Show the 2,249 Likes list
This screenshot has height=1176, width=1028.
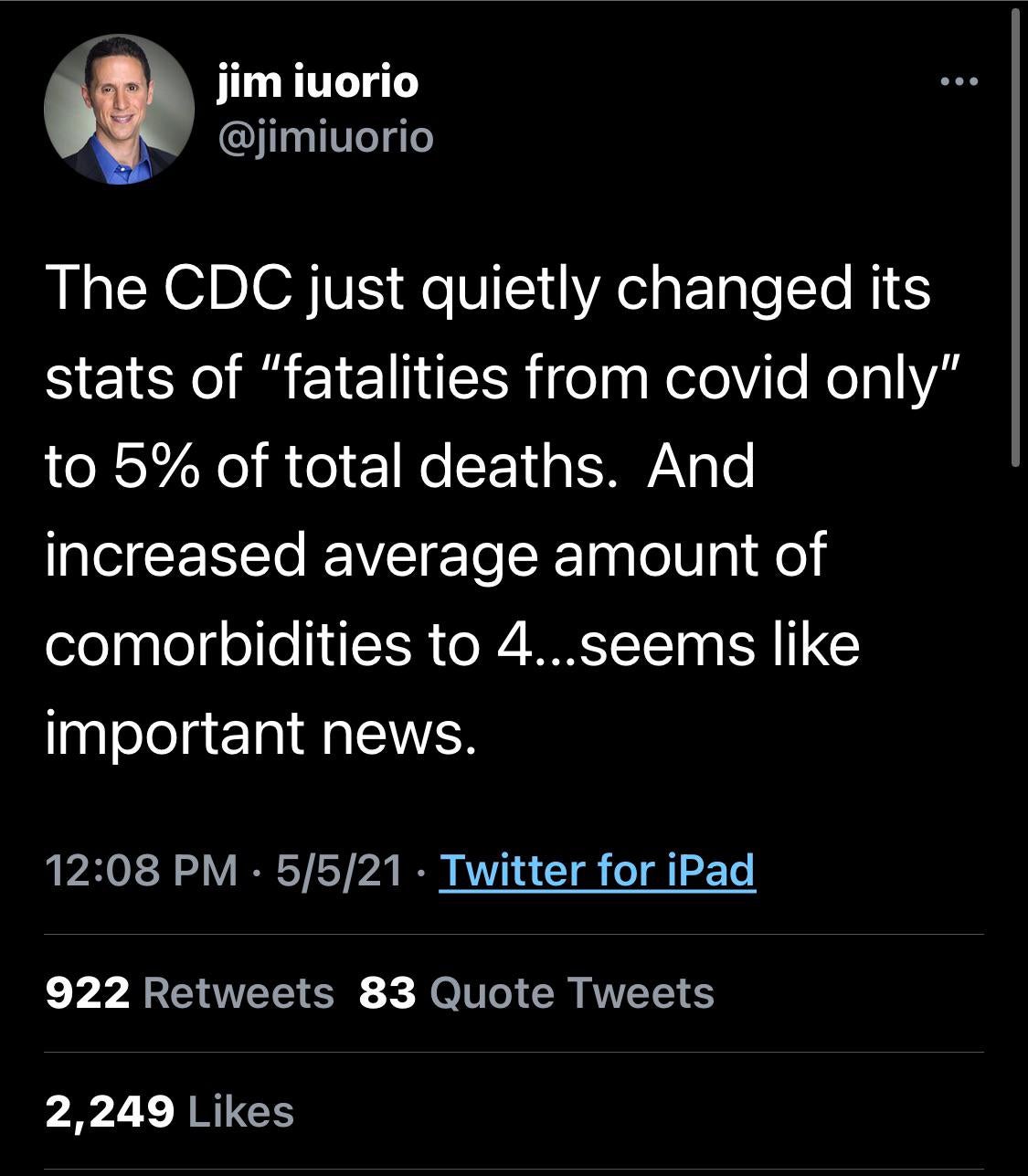pyautogui.click(x=170, y=1111)
